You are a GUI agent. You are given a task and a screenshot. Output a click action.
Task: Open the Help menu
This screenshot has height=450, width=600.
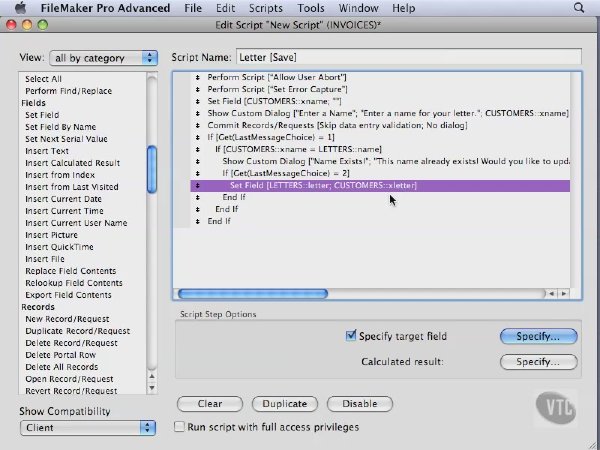pos(403,8)
